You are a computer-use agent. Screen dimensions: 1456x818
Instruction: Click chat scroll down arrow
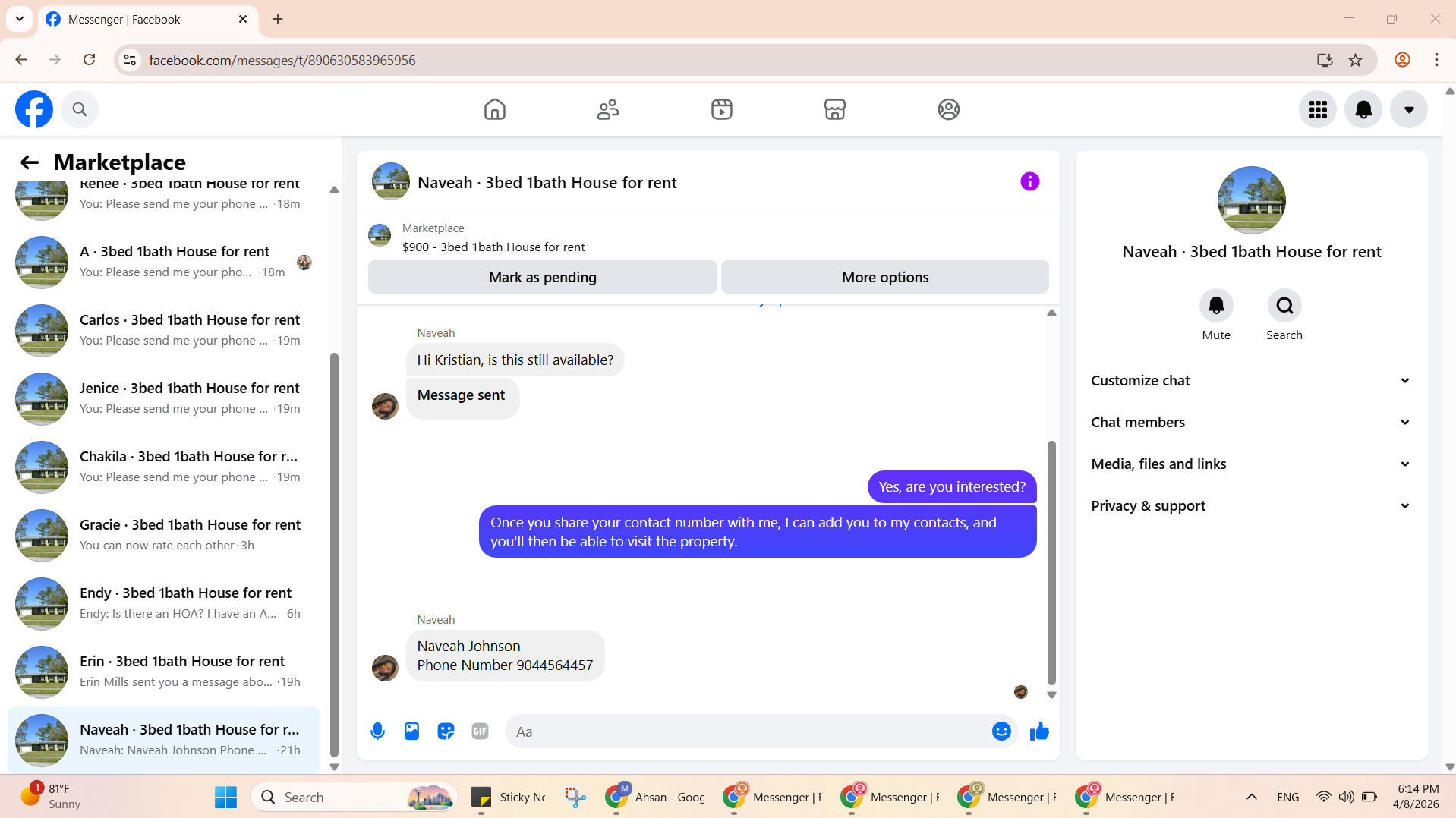point(1051,695)
